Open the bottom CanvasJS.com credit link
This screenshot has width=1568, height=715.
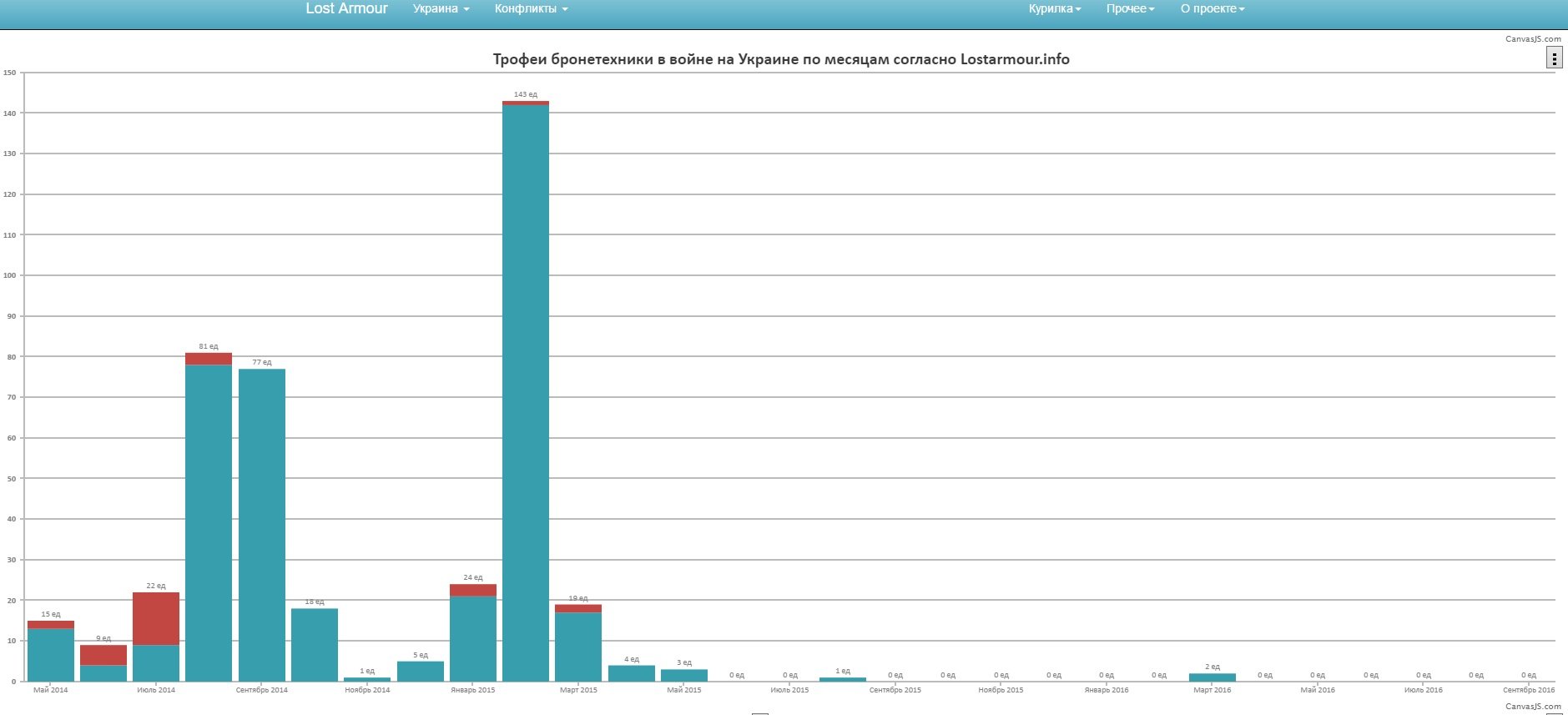point(1533,707)
